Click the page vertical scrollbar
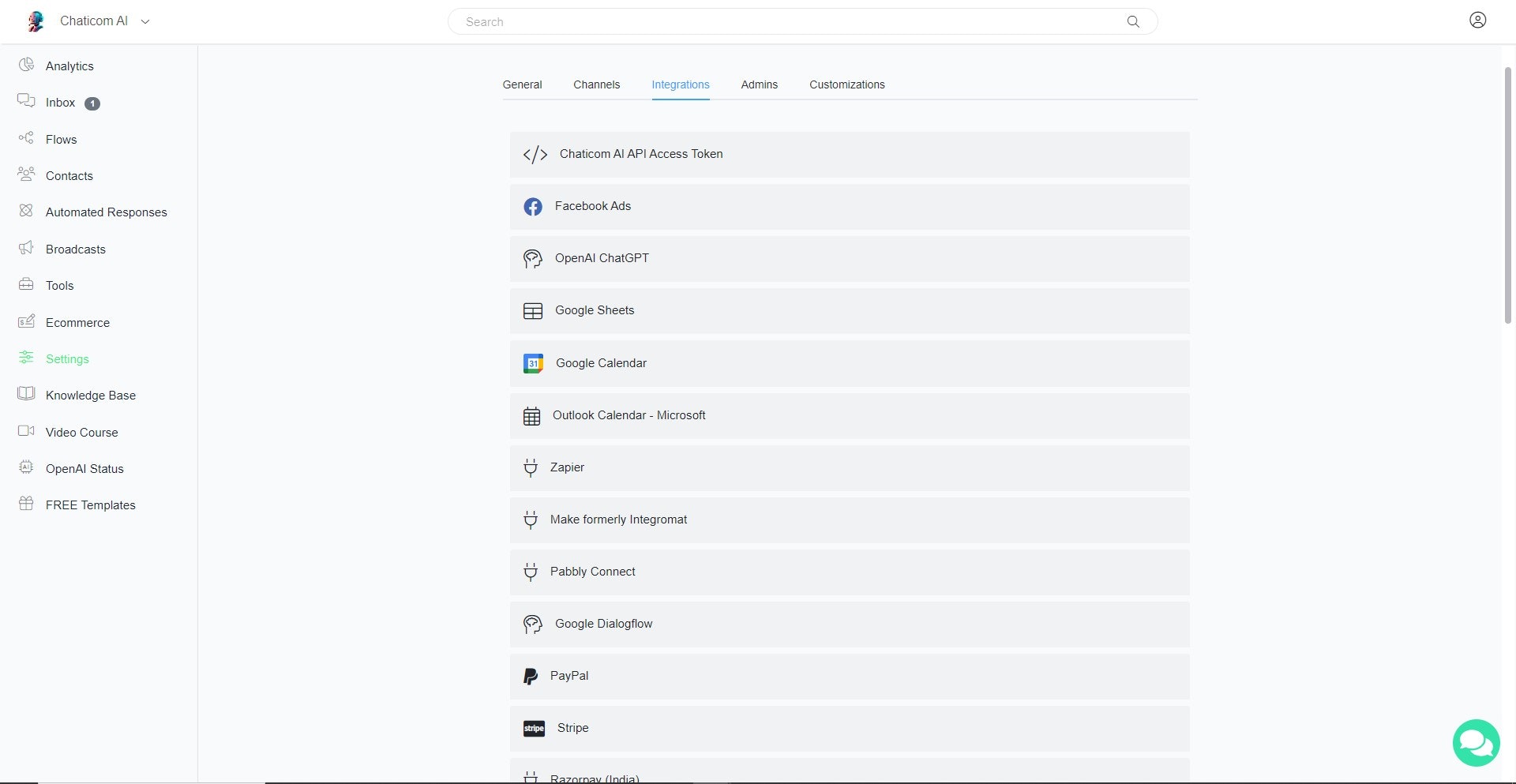Viewport: 1516px width, 784px height. coord(1507,195)
